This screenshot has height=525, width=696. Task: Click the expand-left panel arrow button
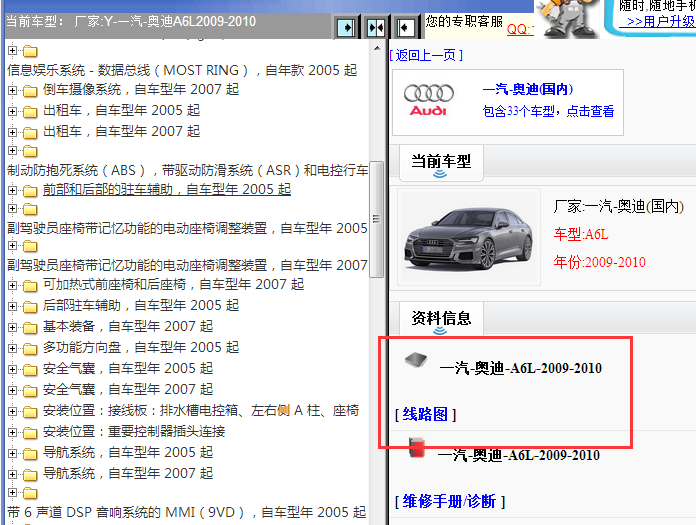coord(405,28)
